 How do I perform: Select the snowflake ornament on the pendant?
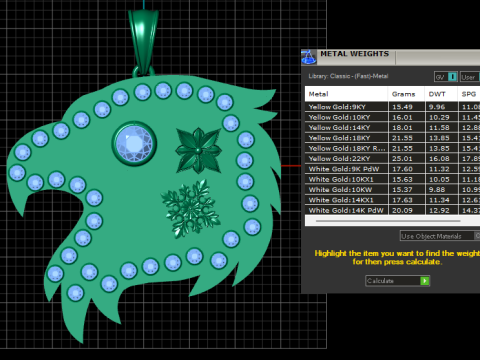(x=190, y=209)
